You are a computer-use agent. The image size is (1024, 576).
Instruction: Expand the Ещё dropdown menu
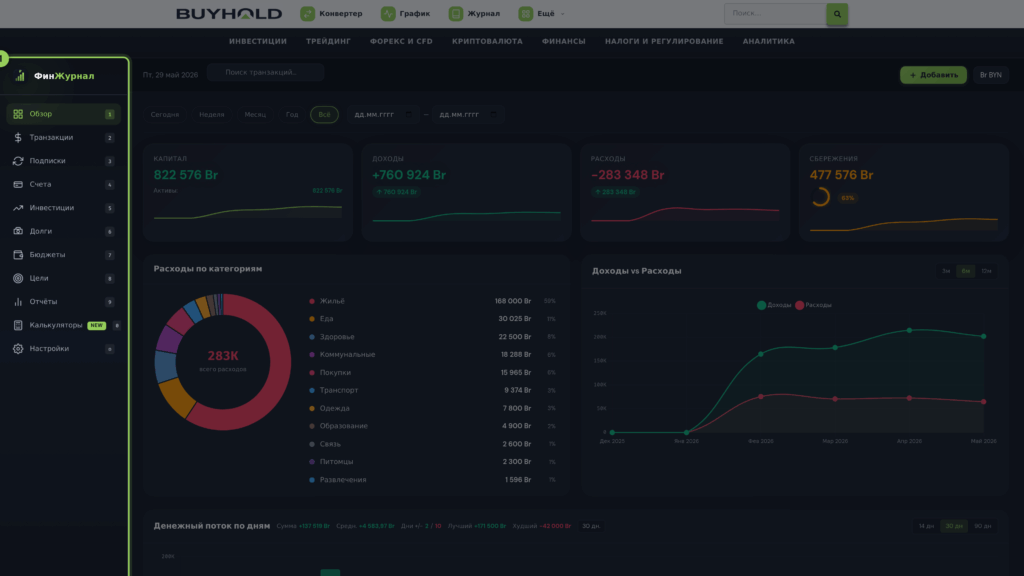pos(542,13)
